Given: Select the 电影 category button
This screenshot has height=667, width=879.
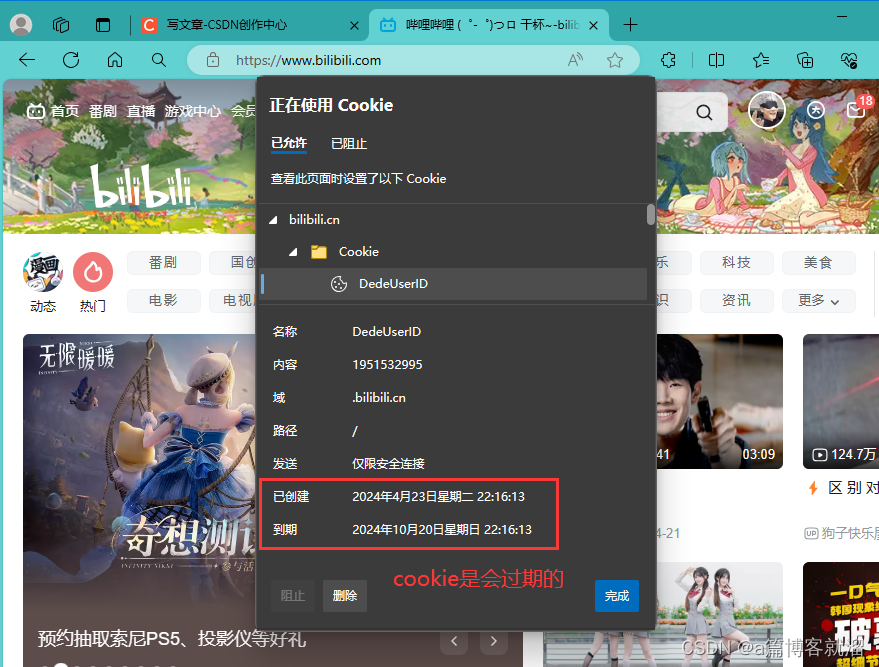Looking at the screenshot, I should (164, 300).
